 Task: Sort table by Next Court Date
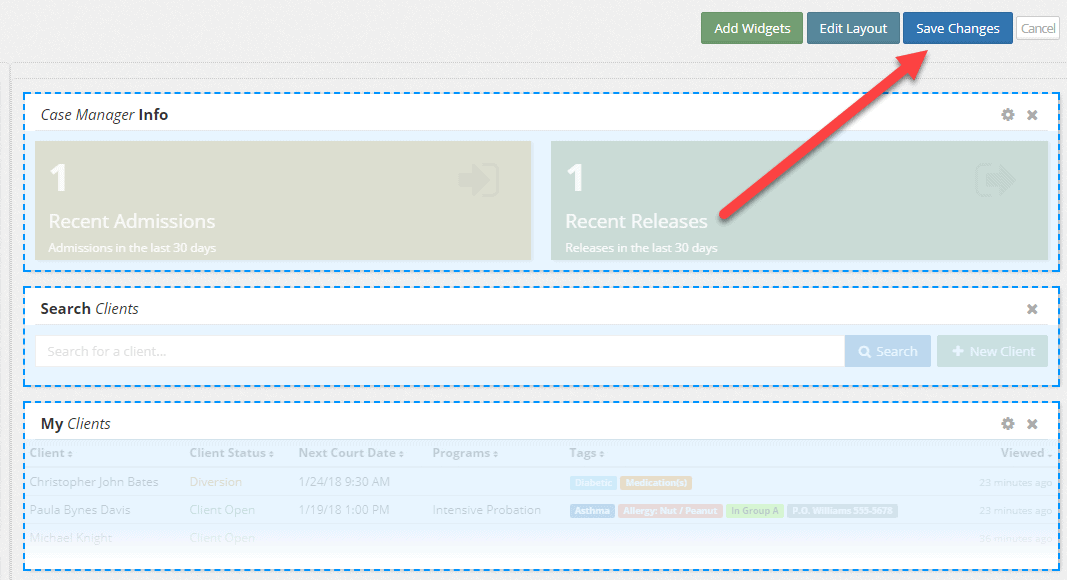pos(350,453)
